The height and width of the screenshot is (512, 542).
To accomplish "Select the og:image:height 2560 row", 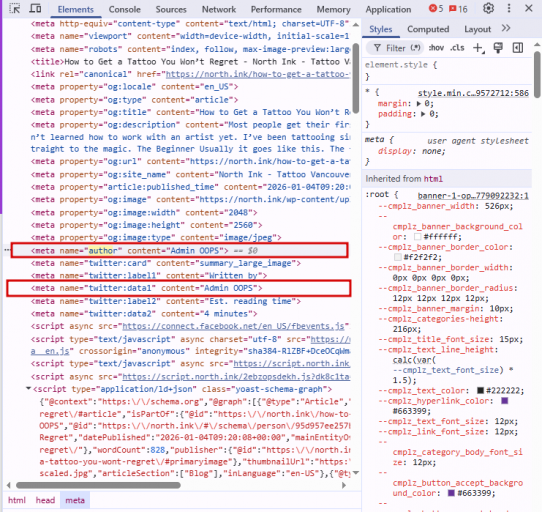I will point(147,225).
